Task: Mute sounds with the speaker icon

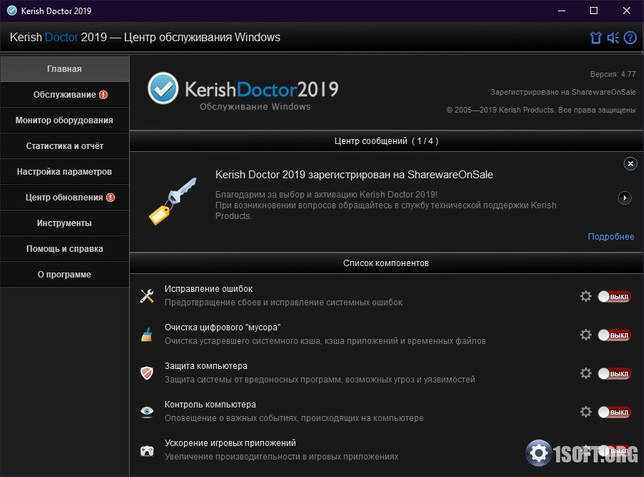Action: pyautogui.click(x=613, y=38)
